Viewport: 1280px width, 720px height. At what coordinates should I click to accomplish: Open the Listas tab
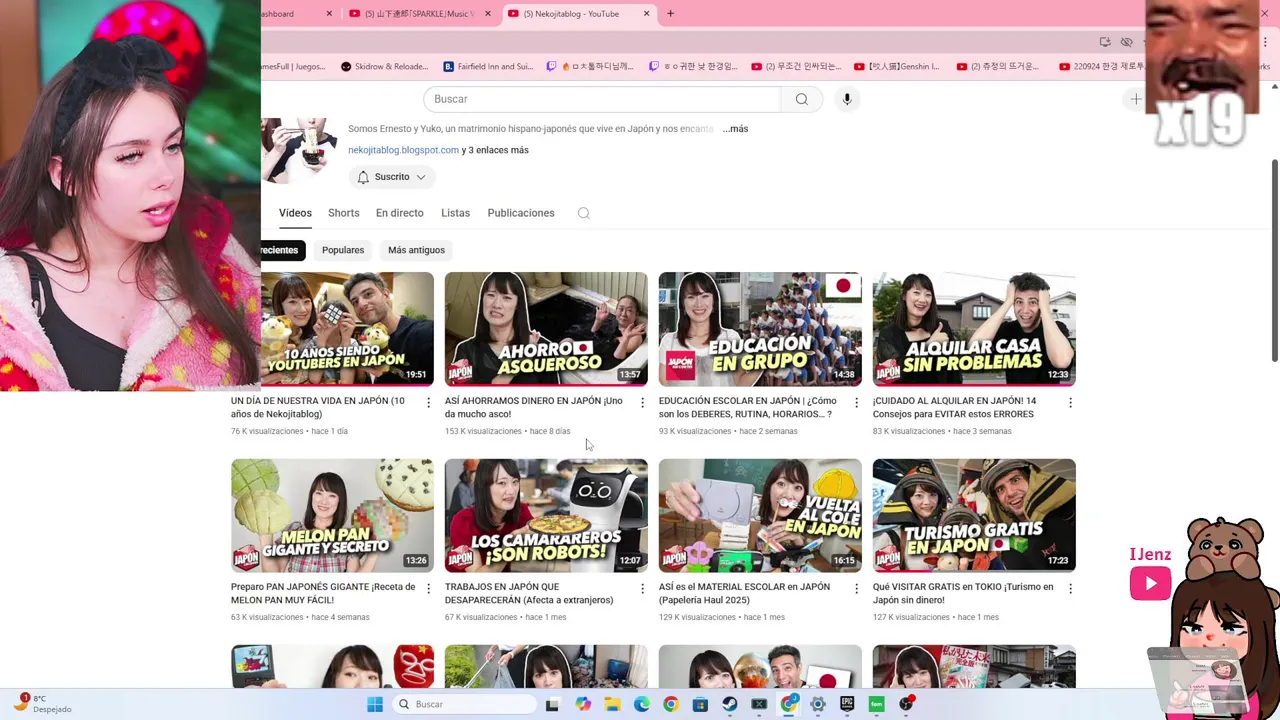[455, 213]
